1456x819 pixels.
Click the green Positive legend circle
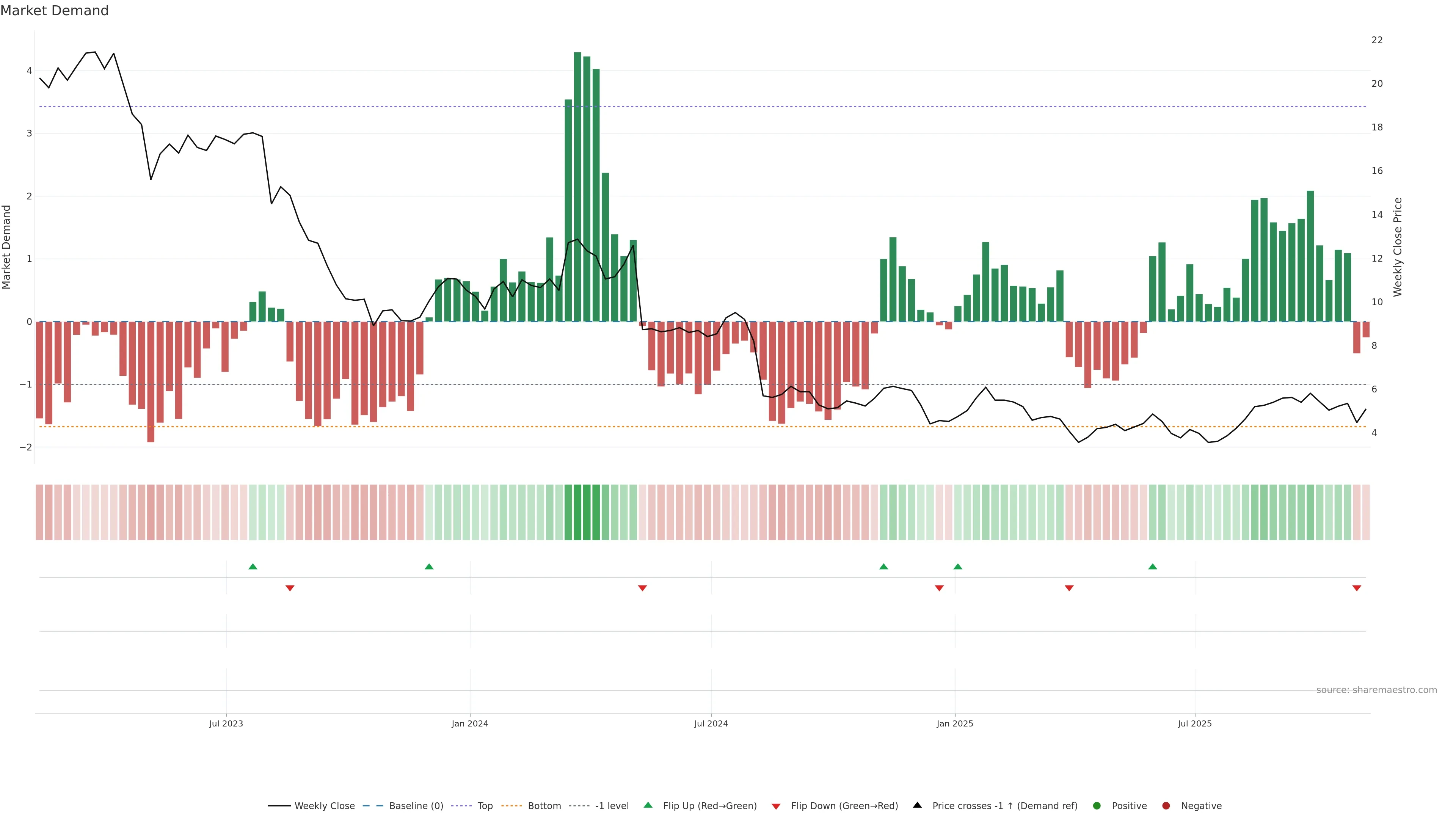1097,805
